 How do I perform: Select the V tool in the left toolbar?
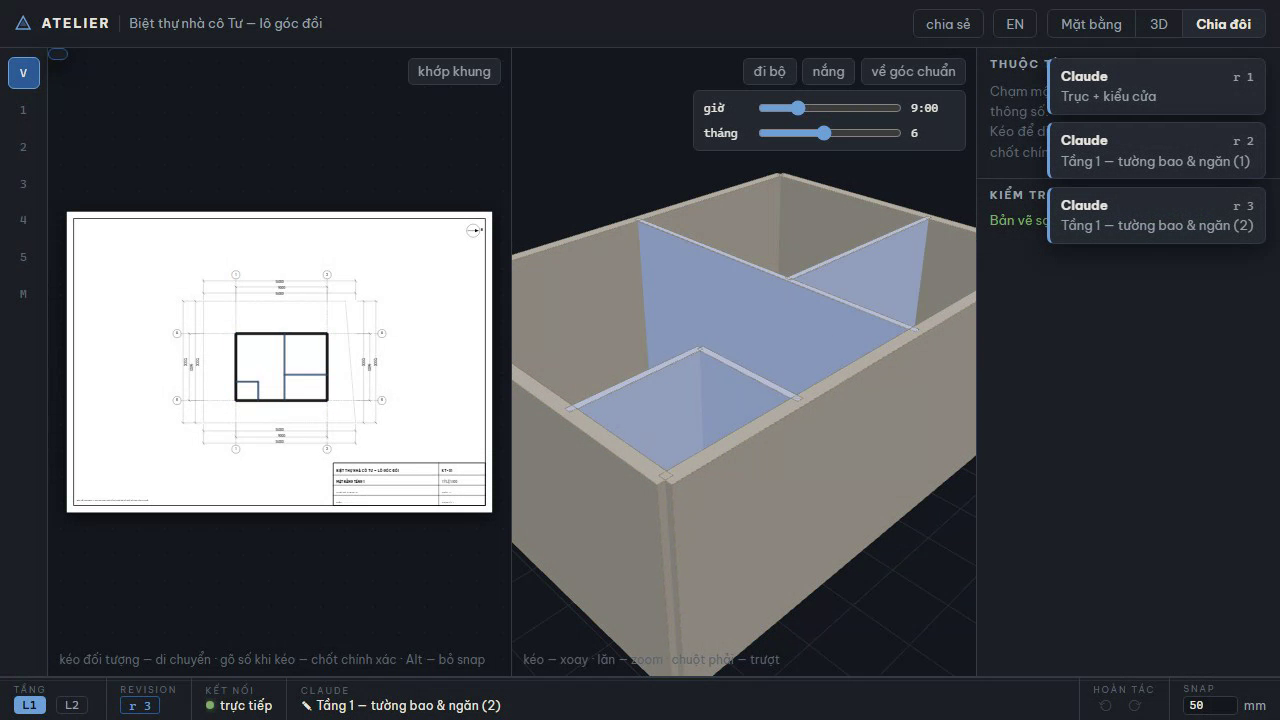(24, 73)
